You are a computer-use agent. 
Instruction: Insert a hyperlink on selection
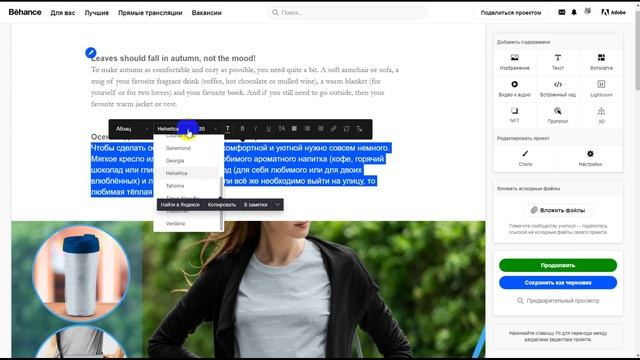[333, 129]
